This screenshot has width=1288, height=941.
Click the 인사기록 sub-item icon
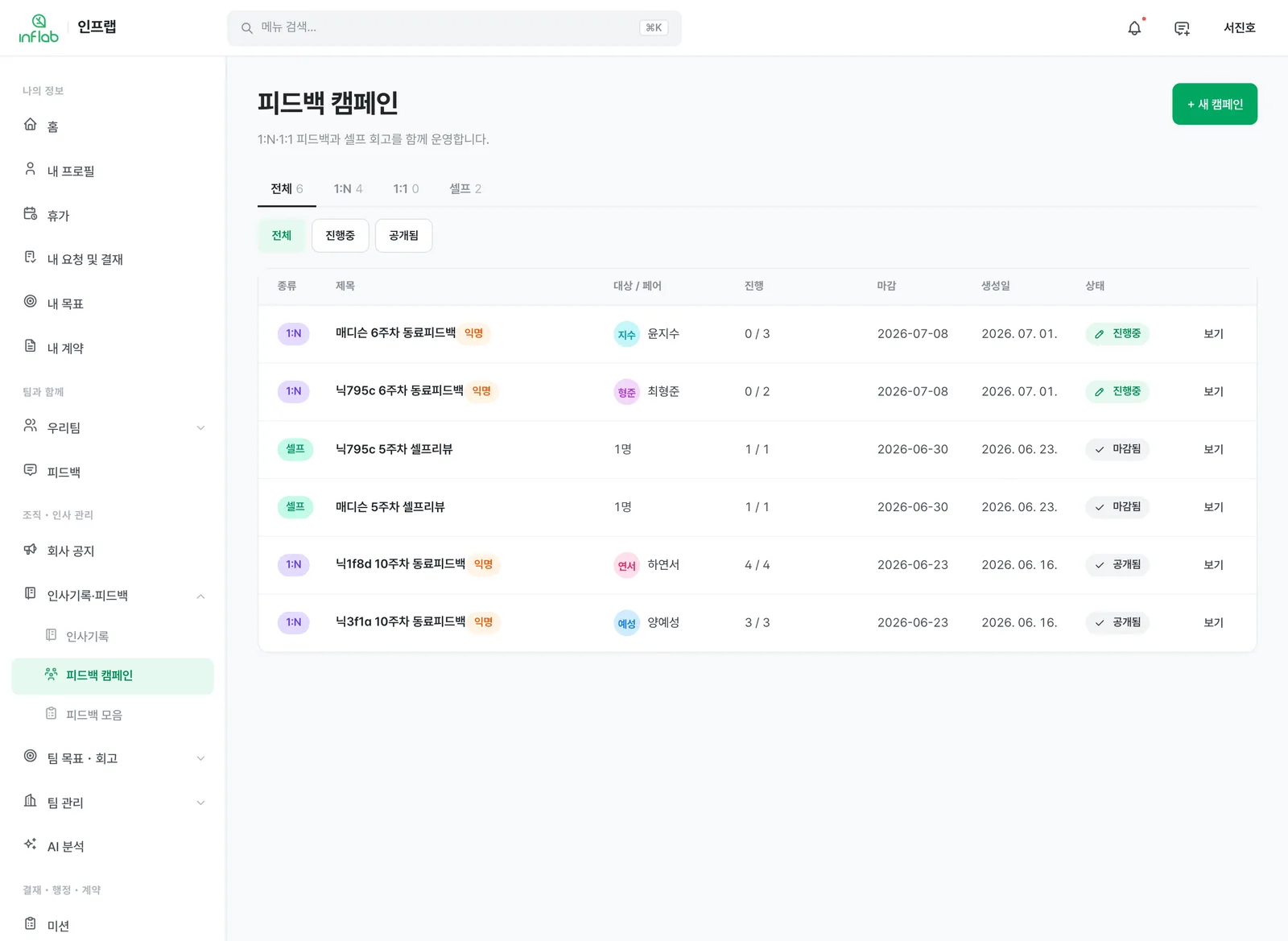(x=52, y=634)
